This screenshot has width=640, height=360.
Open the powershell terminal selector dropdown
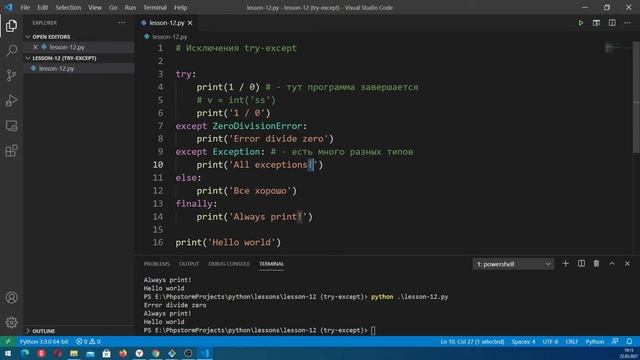(513, 264)
